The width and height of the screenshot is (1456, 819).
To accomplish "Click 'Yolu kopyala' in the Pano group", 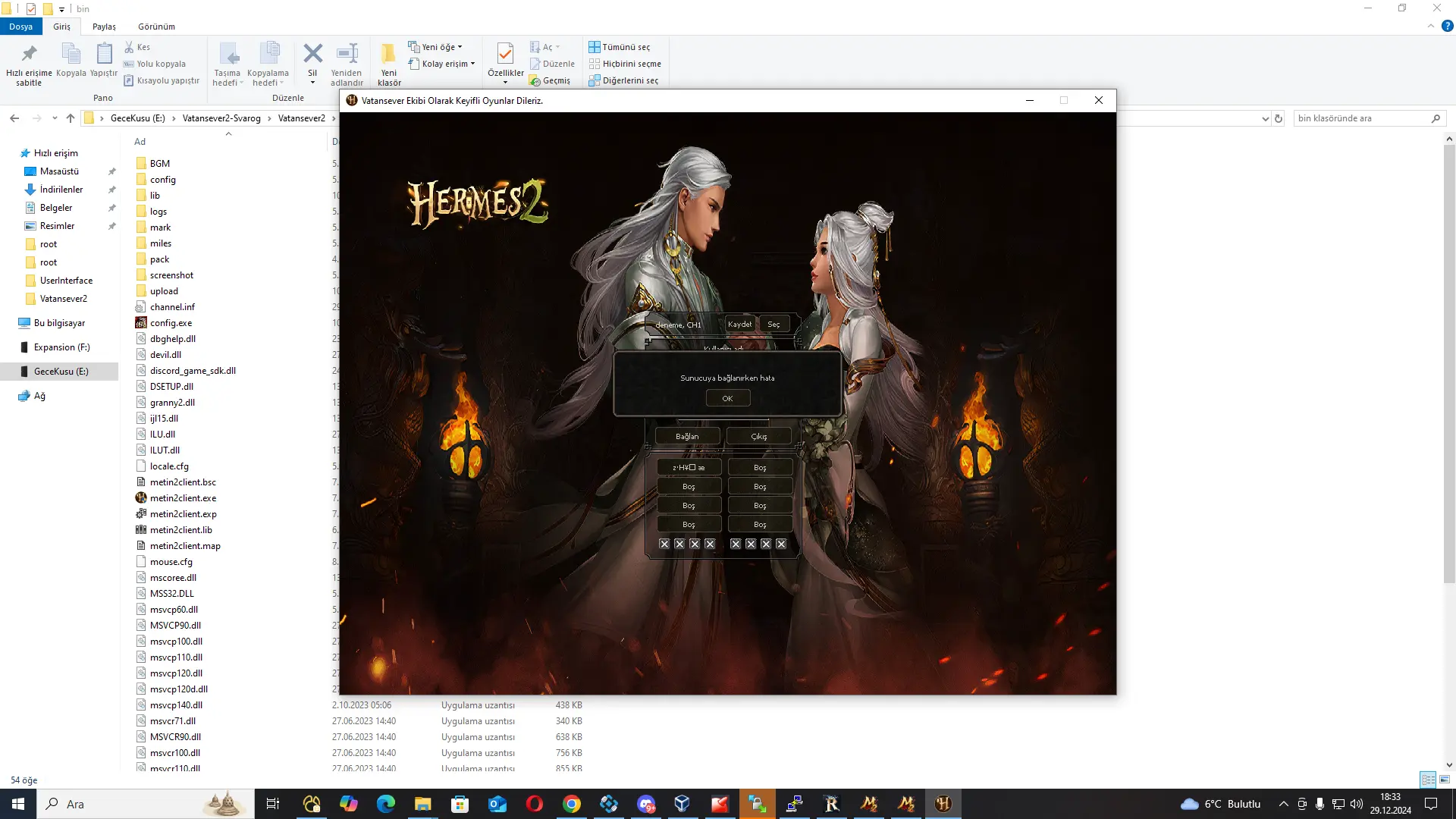I will (x=154, y=64).
